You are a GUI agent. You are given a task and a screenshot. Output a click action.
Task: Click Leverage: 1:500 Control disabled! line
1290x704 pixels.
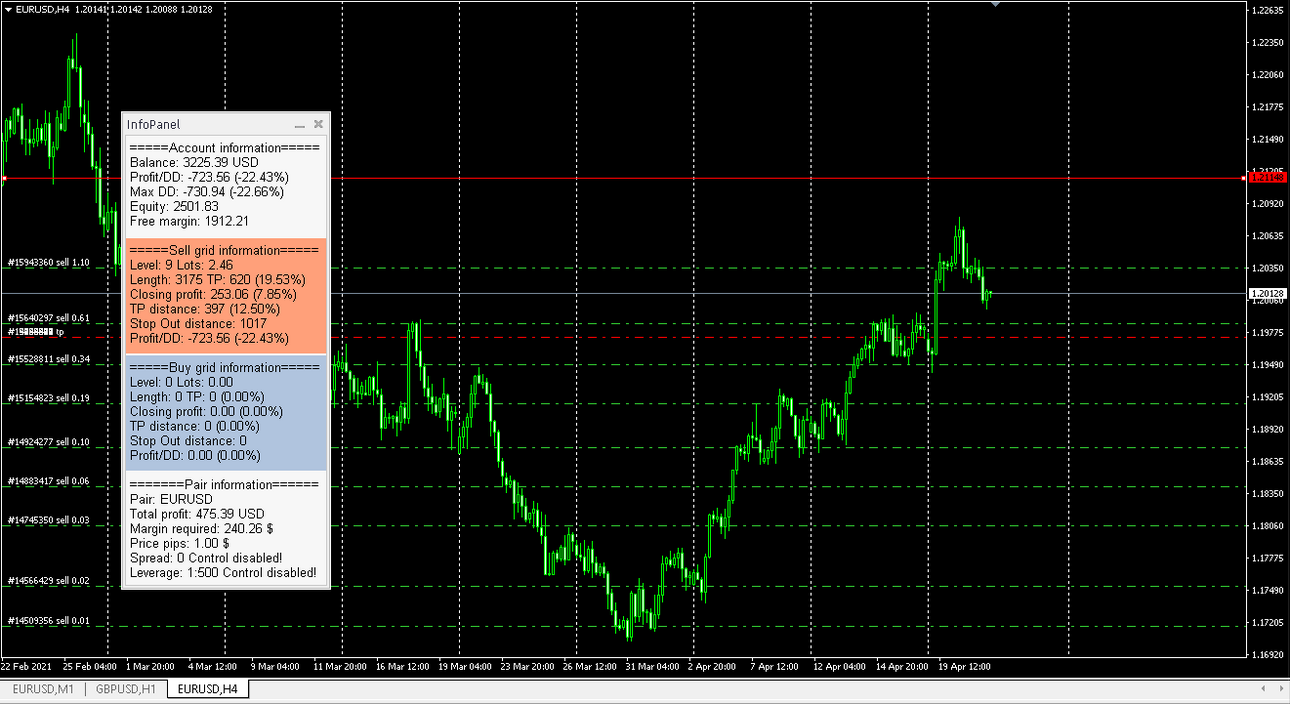coord(223,573)
